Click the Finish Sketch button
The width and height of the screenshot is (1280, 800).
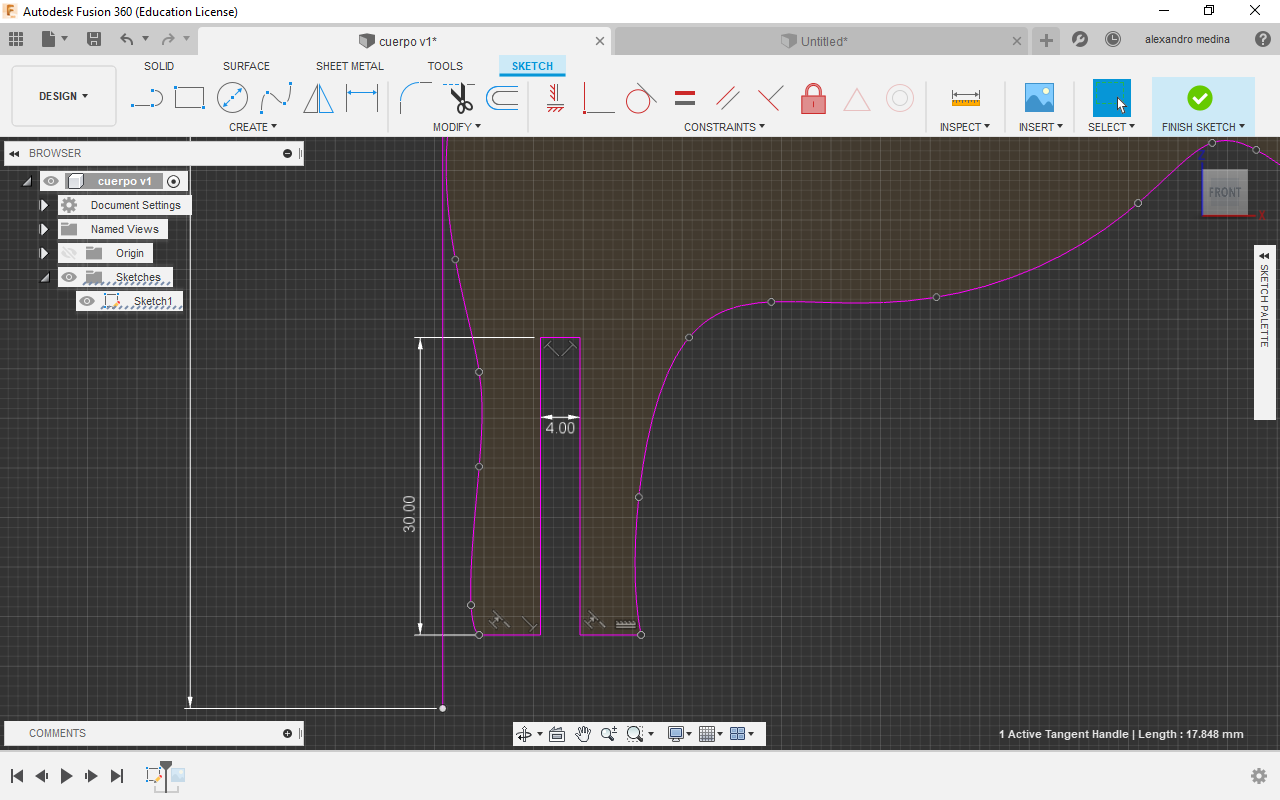point(1200,98)
